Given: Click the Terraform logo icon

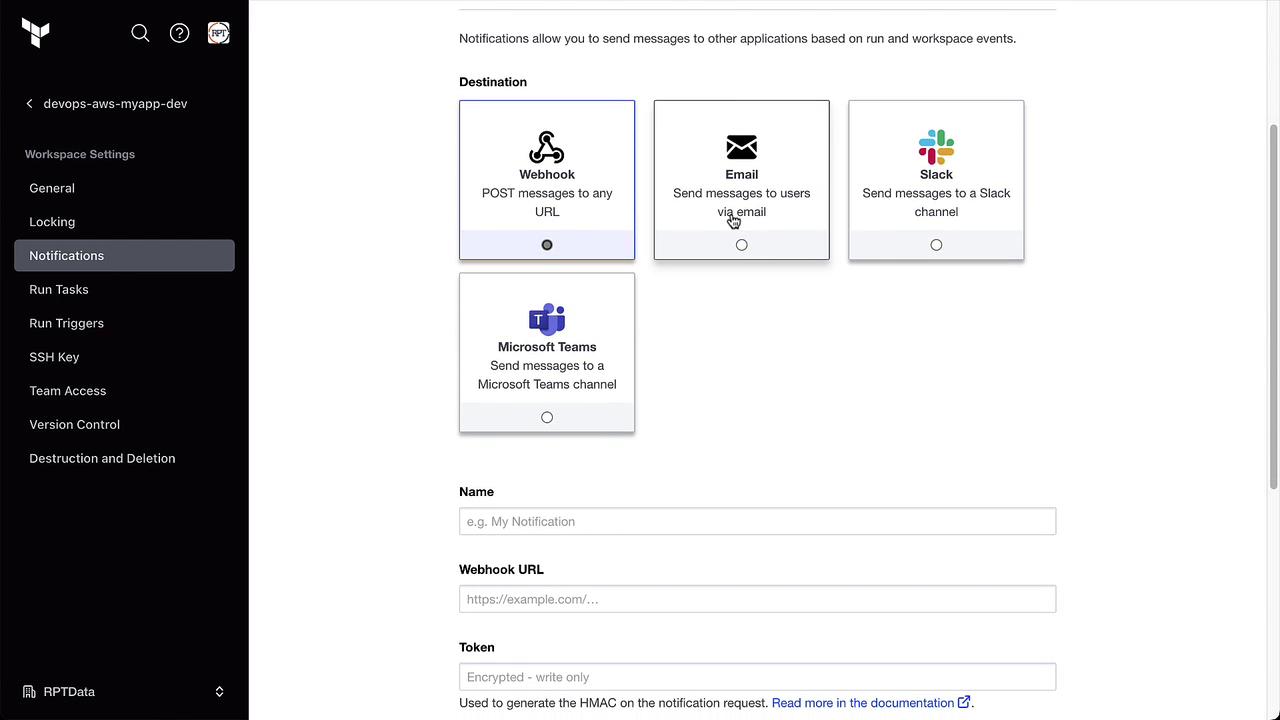Looking at the screenshot, I should click(x=36, y=33).
